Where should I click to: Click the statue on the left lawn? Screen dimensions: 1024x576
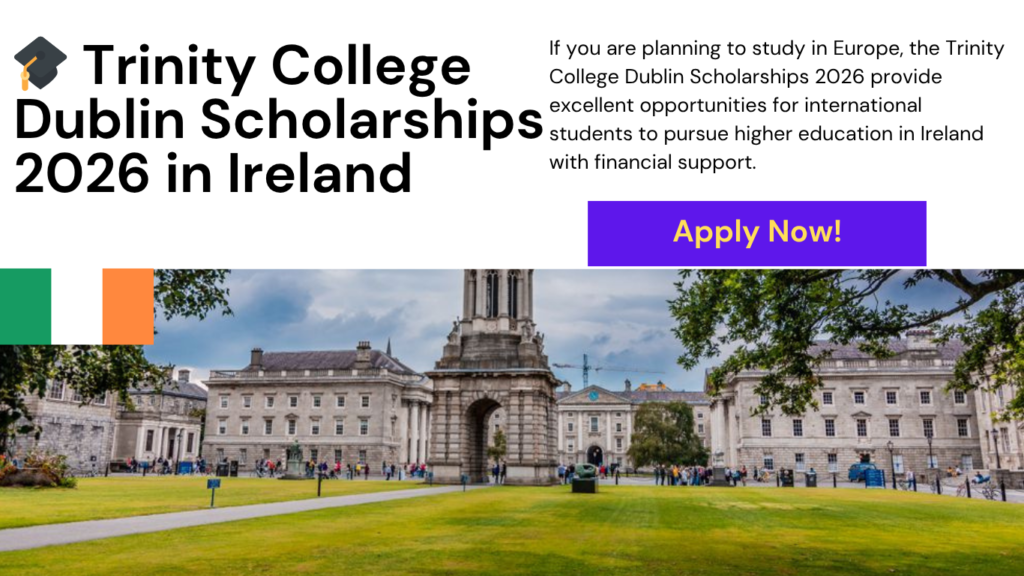[295, 460]
